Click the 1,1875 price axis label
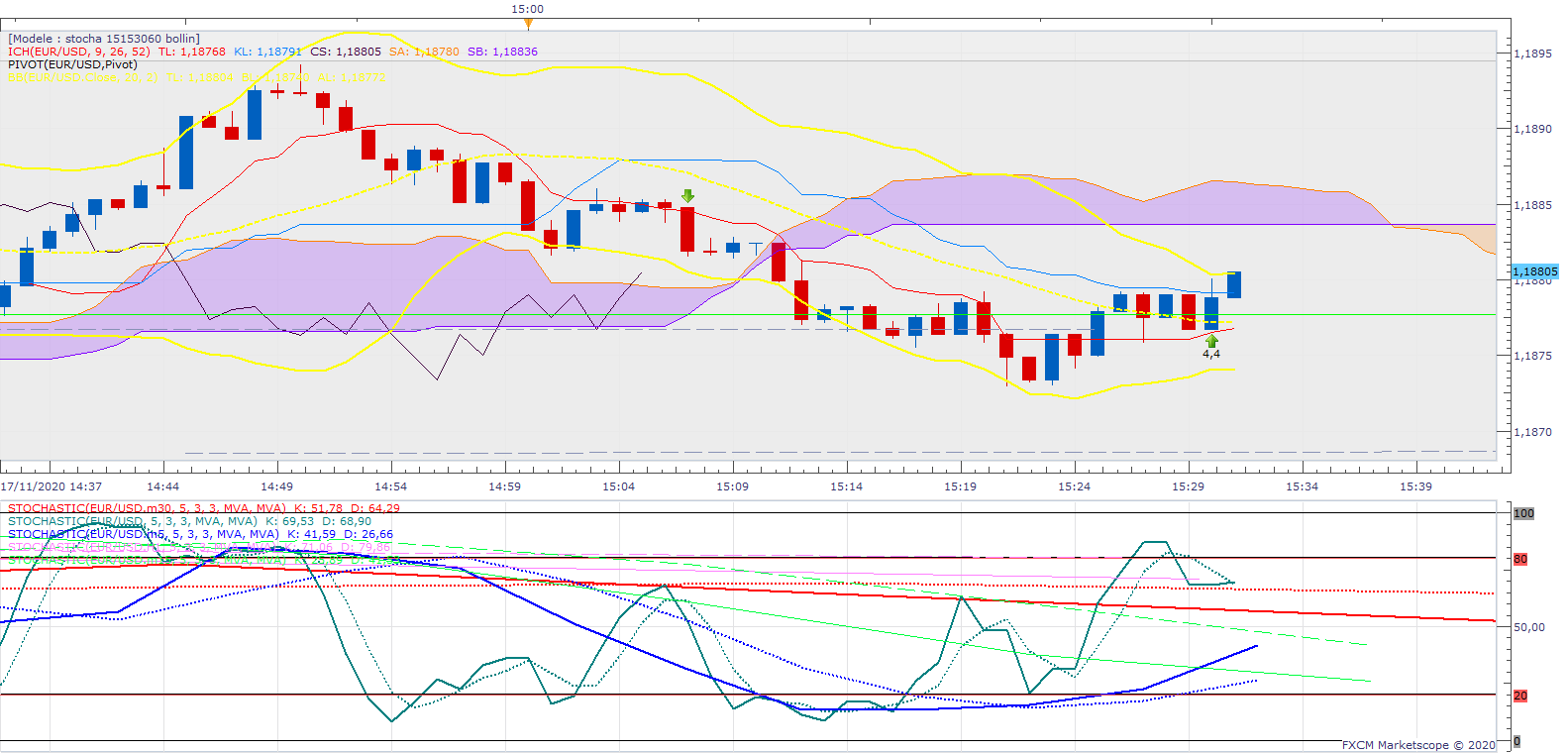Screen dimensions: 1568x753 [x=1533, y=356]
